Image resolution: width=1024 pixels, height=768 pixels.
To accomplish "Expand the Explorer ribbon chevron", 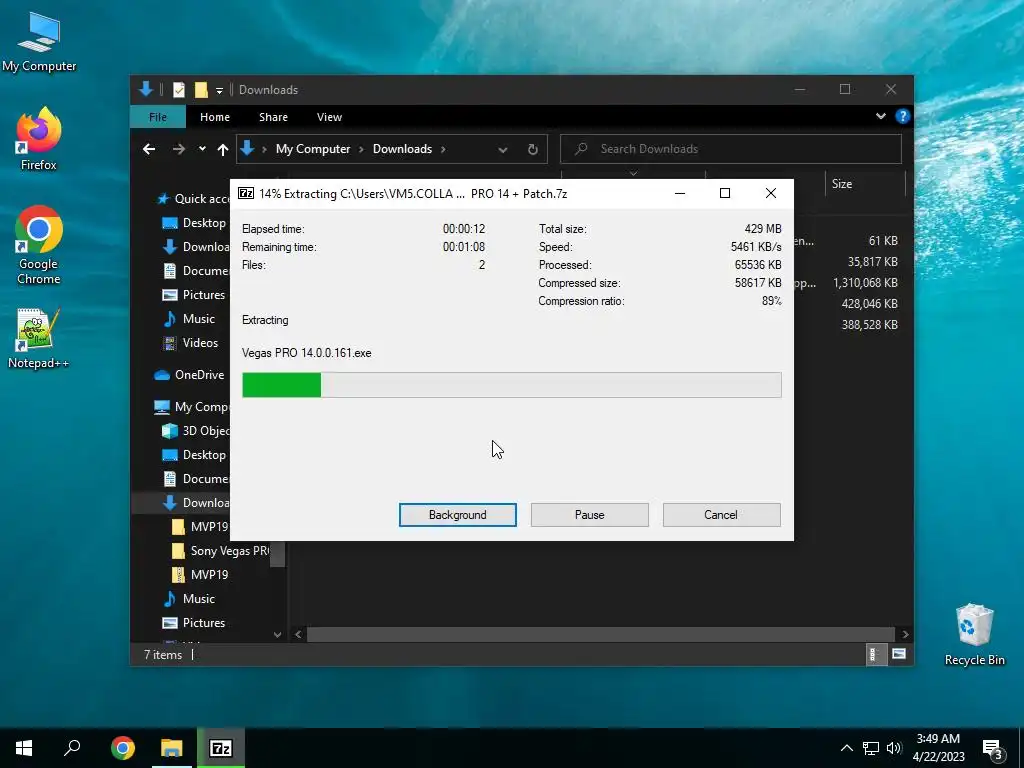I will 880,116.
